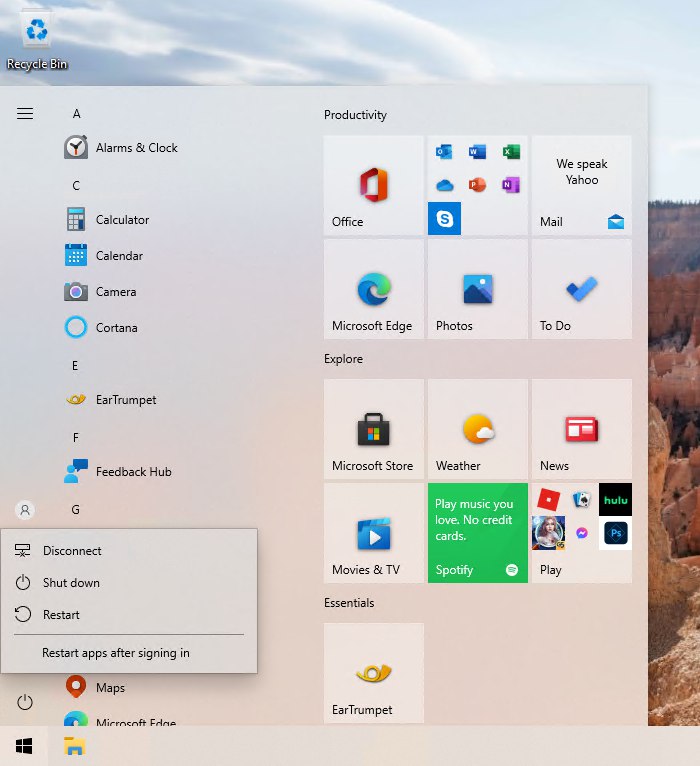Open the Spotify tile

(x=478, y=533)
